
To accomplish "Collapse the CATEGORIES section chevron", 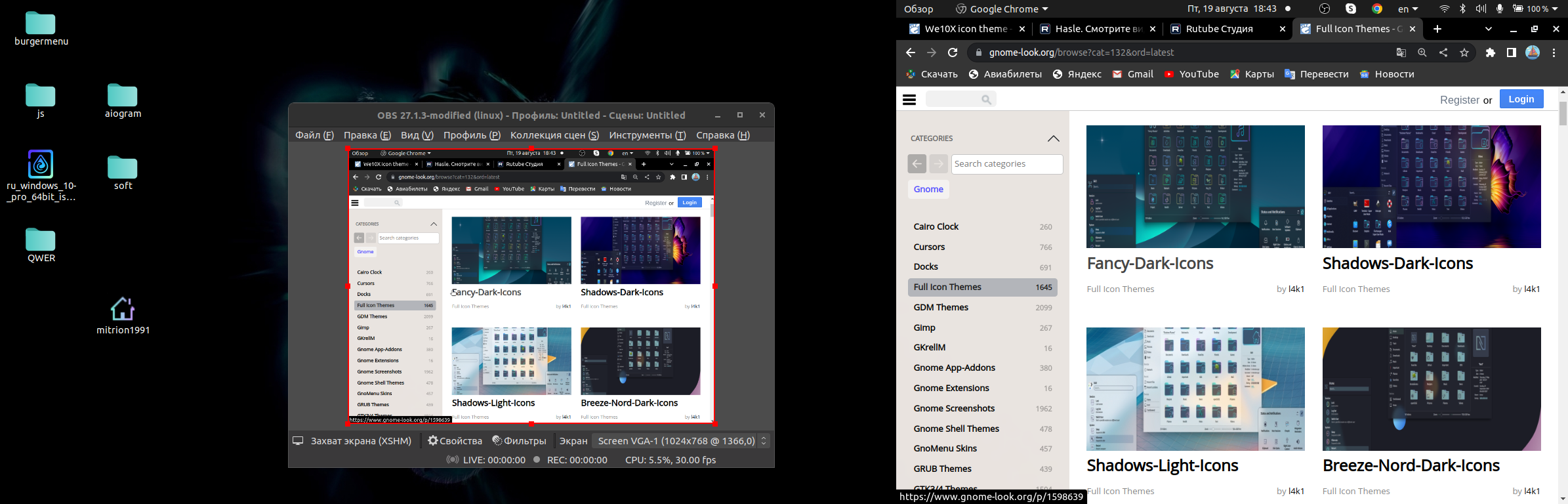I will click(1054, 138).
